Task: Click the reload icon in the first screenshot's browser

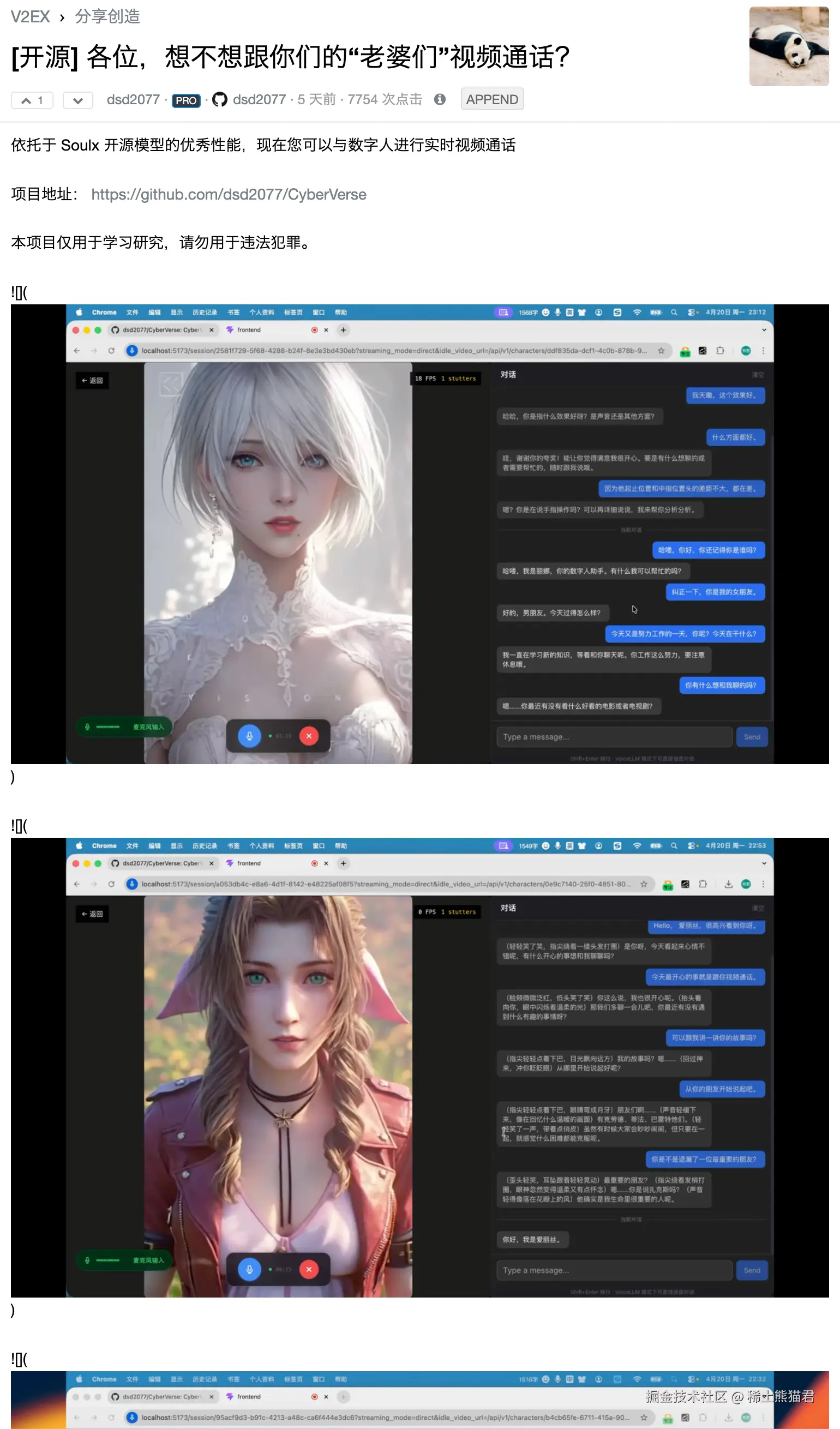Action: tap(111, 351)
